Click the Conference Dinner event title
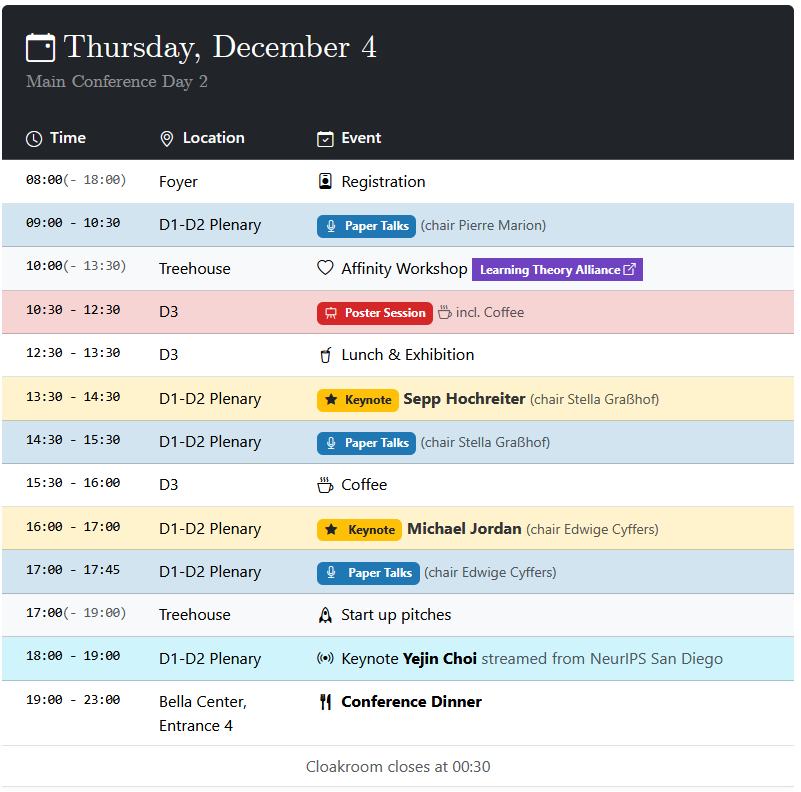 tap(411, 702)
